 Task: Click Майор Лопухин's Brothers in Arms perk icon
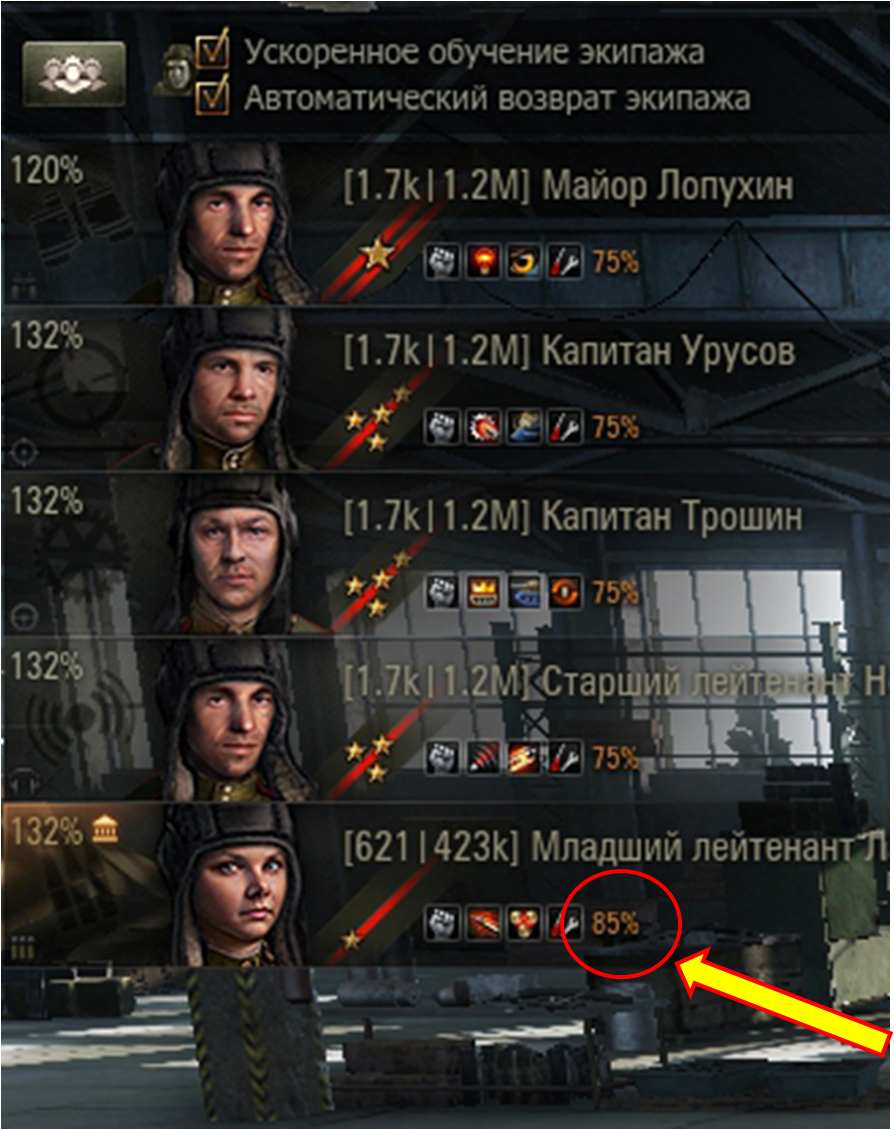pyautogui.click(x=442, y=261)
